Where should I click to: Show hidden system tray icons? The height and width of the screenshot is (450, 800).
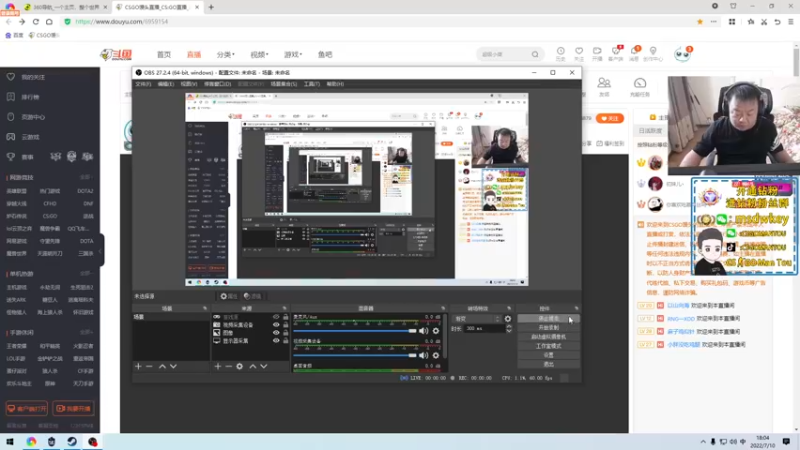pyautogui.click(x=703, y=441)
